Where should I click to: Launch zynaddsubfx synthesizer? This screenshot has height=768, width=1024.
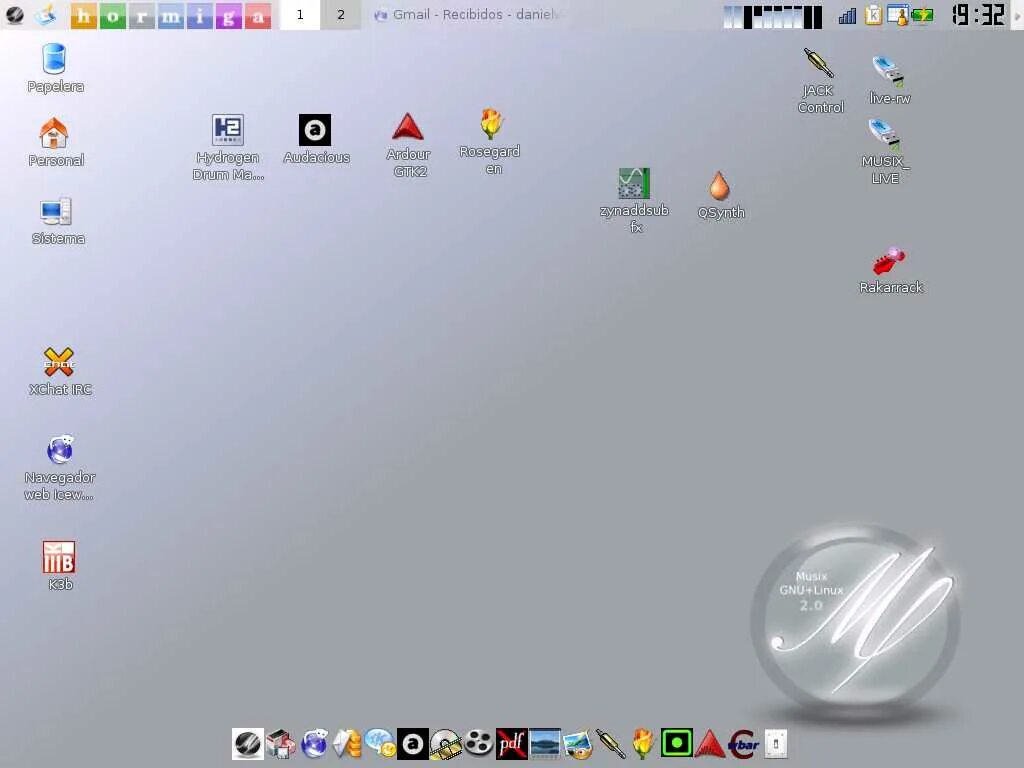pyautogui.click(x=634, y=200)
